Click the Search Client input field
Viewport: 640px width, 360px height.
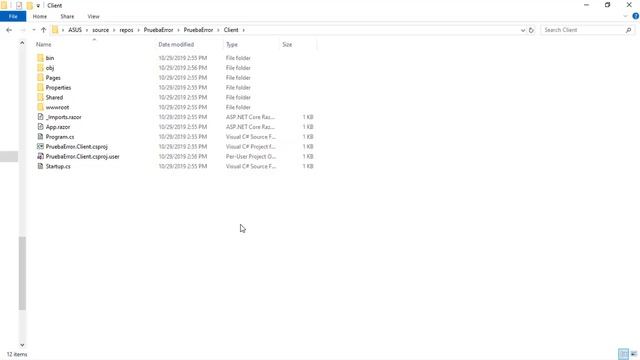click(x=583, y=30)
